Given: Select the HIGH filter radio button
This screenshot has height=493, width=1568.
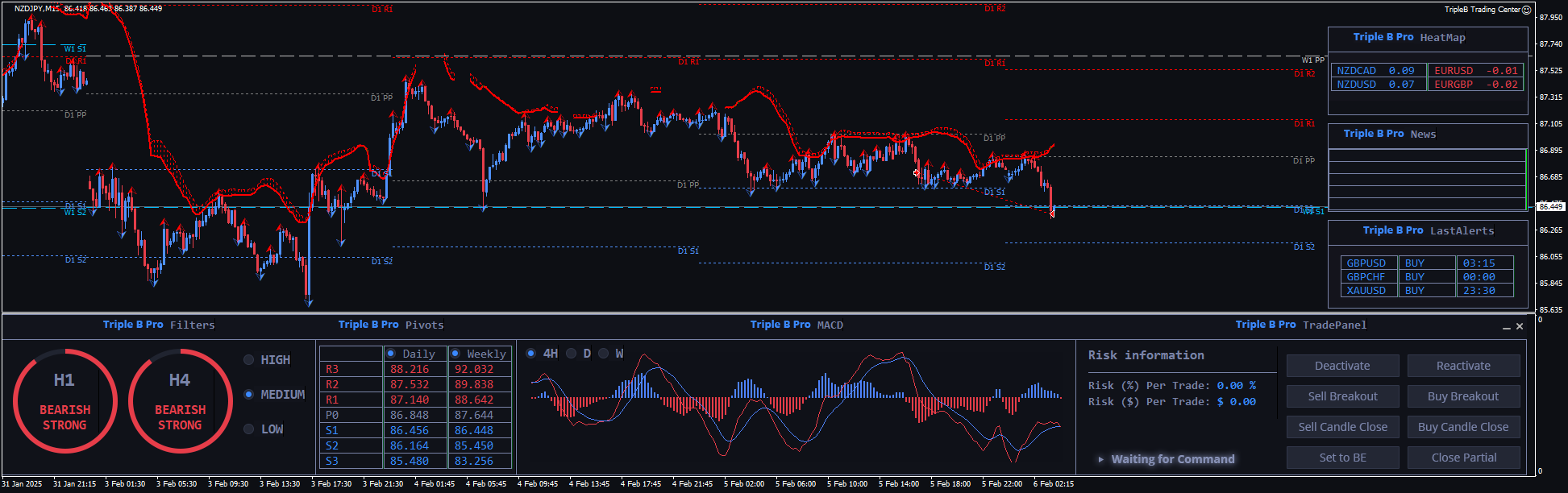Looking at the screenshot, I should point(249,360).
